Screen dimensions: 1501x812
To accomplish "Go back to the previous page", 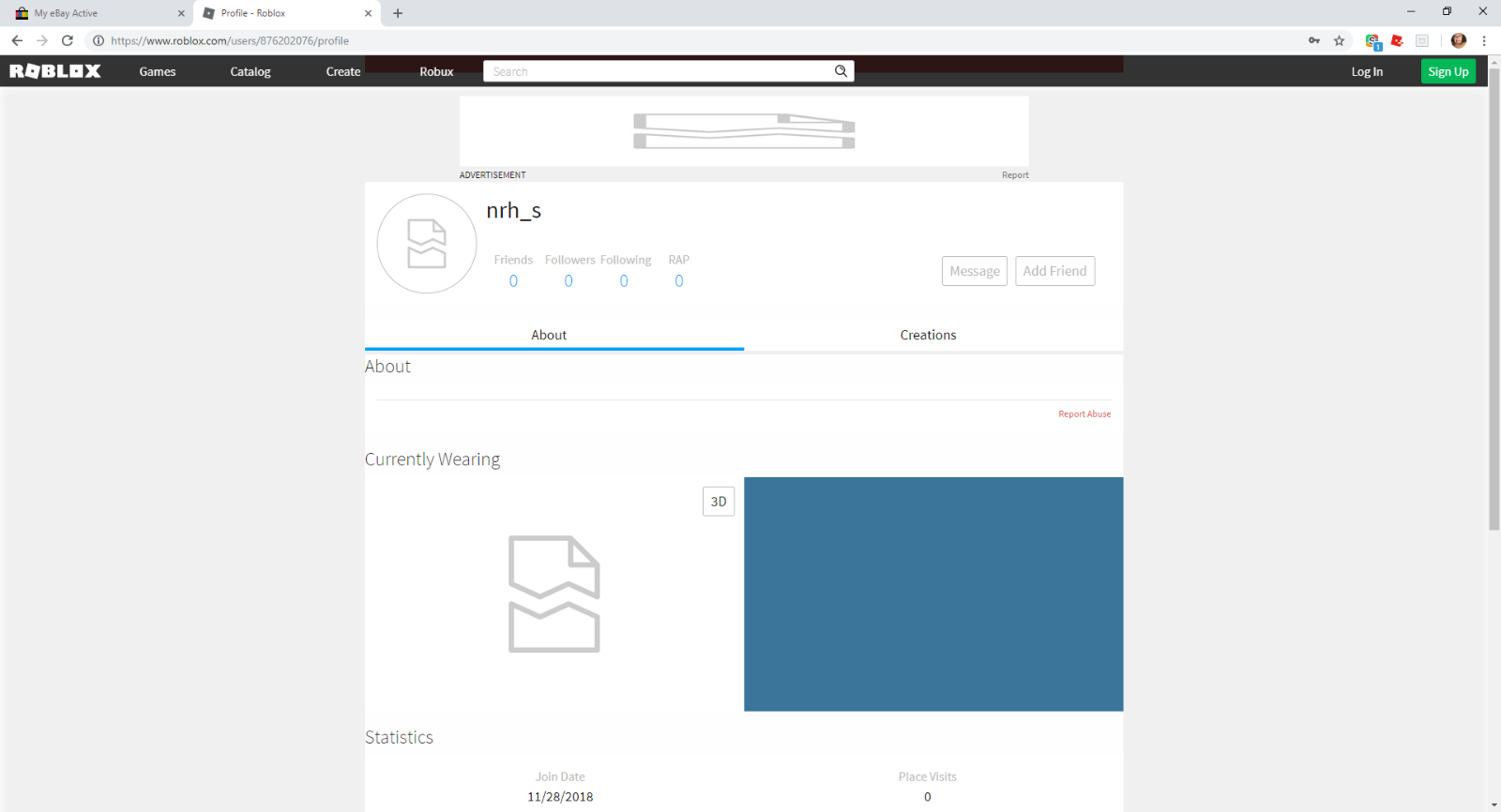I will click(x=17, y=40).
